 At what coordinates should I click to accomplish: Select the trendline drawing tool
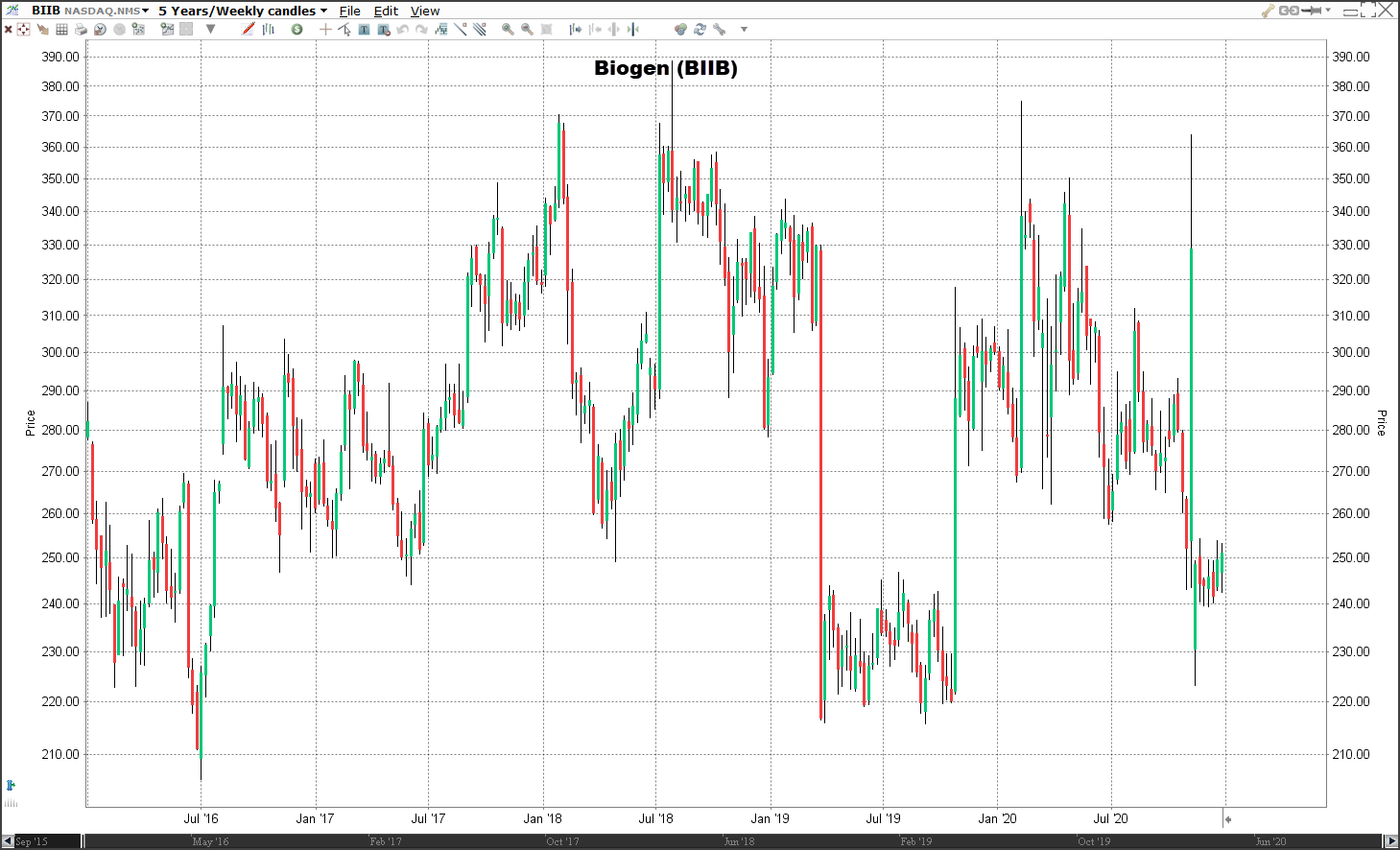(461, 29)
